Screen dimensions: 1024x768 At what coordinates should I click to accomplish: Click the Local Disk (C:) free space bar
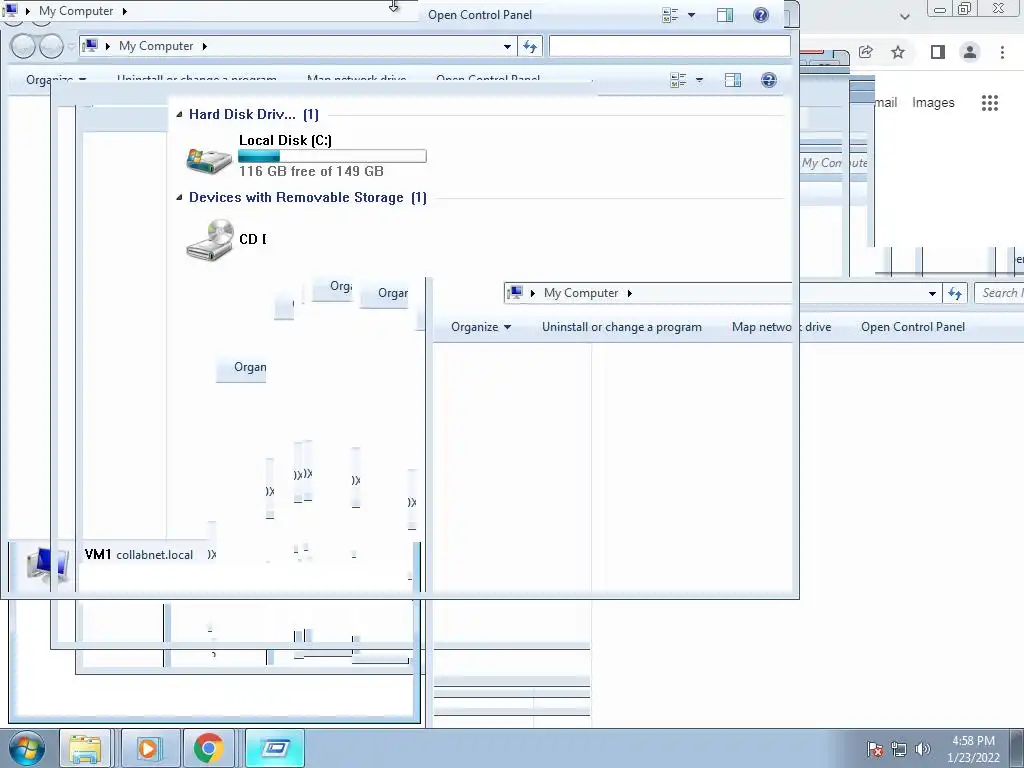pos(332,156)
